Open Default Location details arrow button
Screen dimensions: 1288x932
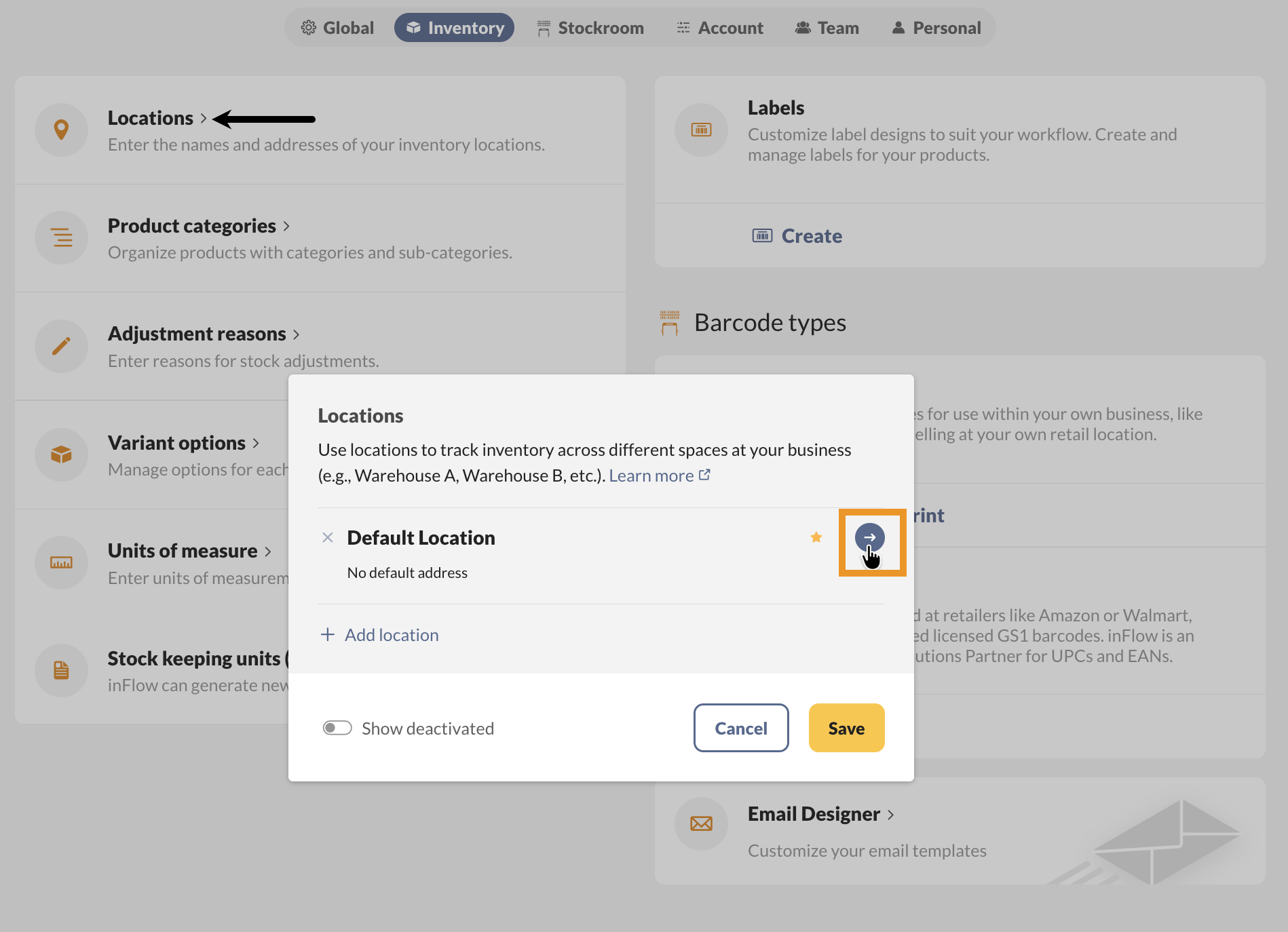coord(869,537)
